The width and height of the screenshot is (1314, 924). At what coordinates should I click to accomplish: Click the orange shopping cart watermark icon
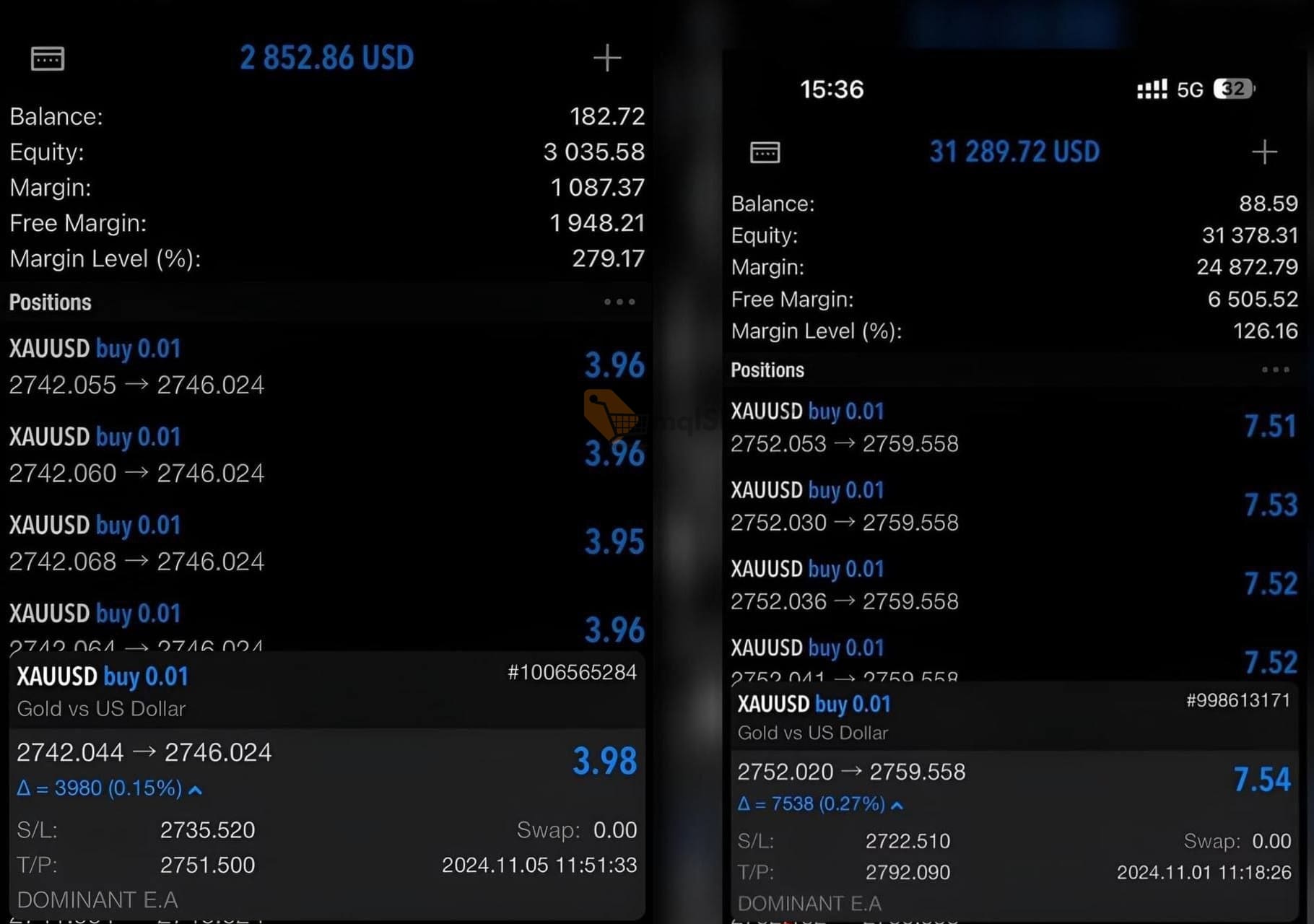609,413
